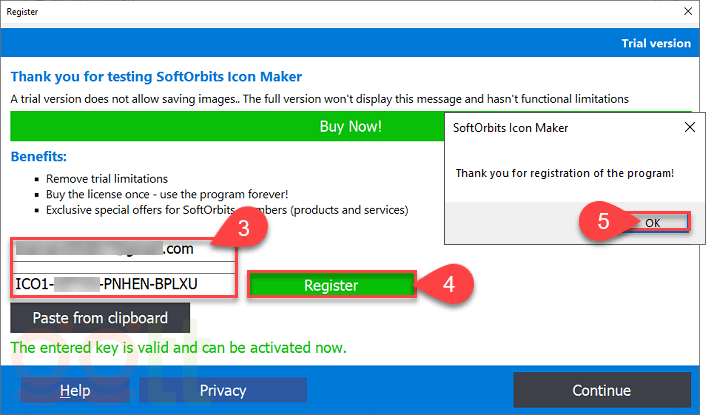Click the Benefits heading
Viewport: 708px width, 415px height.
pyautogui.click(x=39, y=157)
